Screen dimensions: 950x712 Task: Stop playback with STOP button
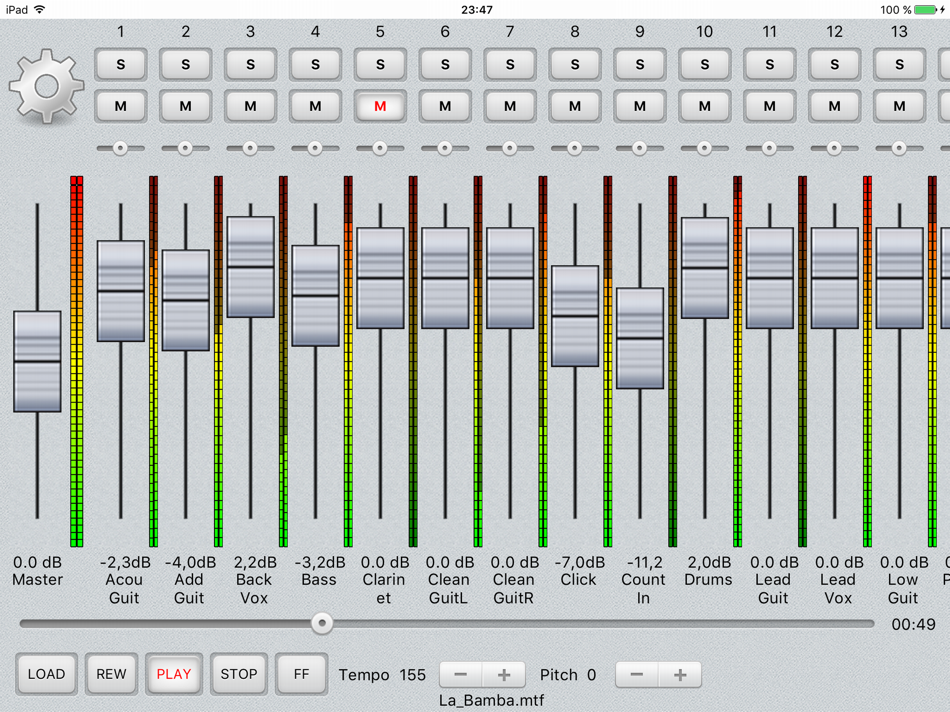tap(239, 674)
